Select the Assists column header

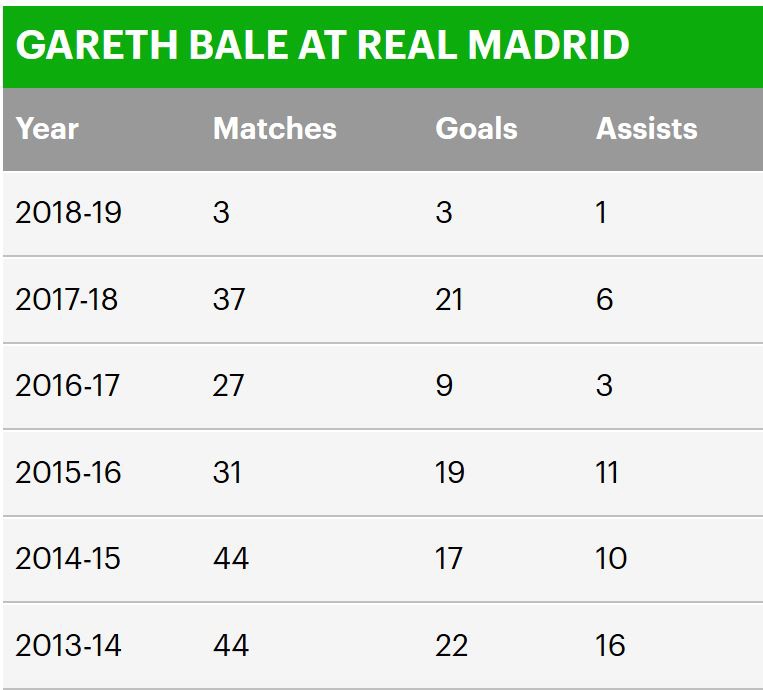[647, 128]
